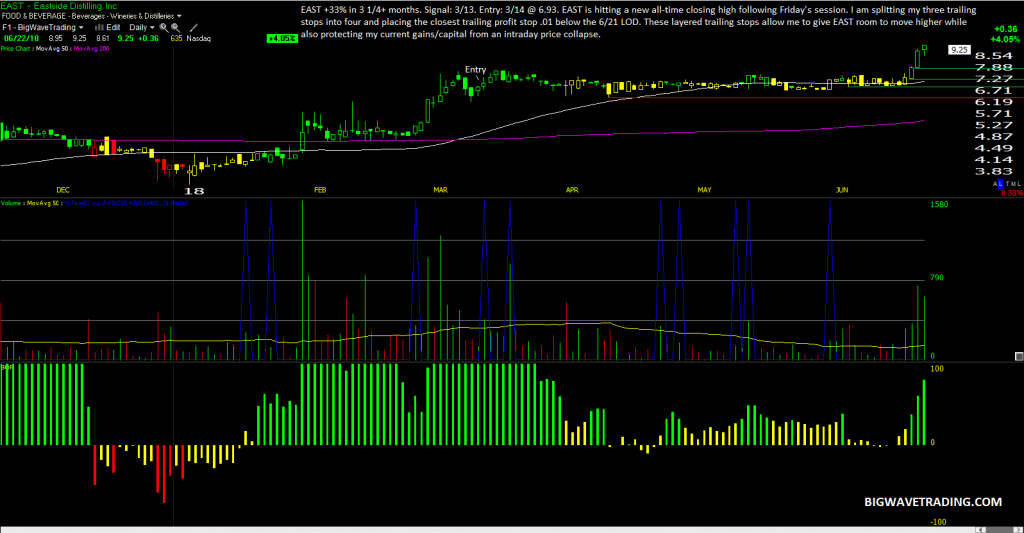
Task: Toggle the A scaling option
Action: [x=995, y=184]
